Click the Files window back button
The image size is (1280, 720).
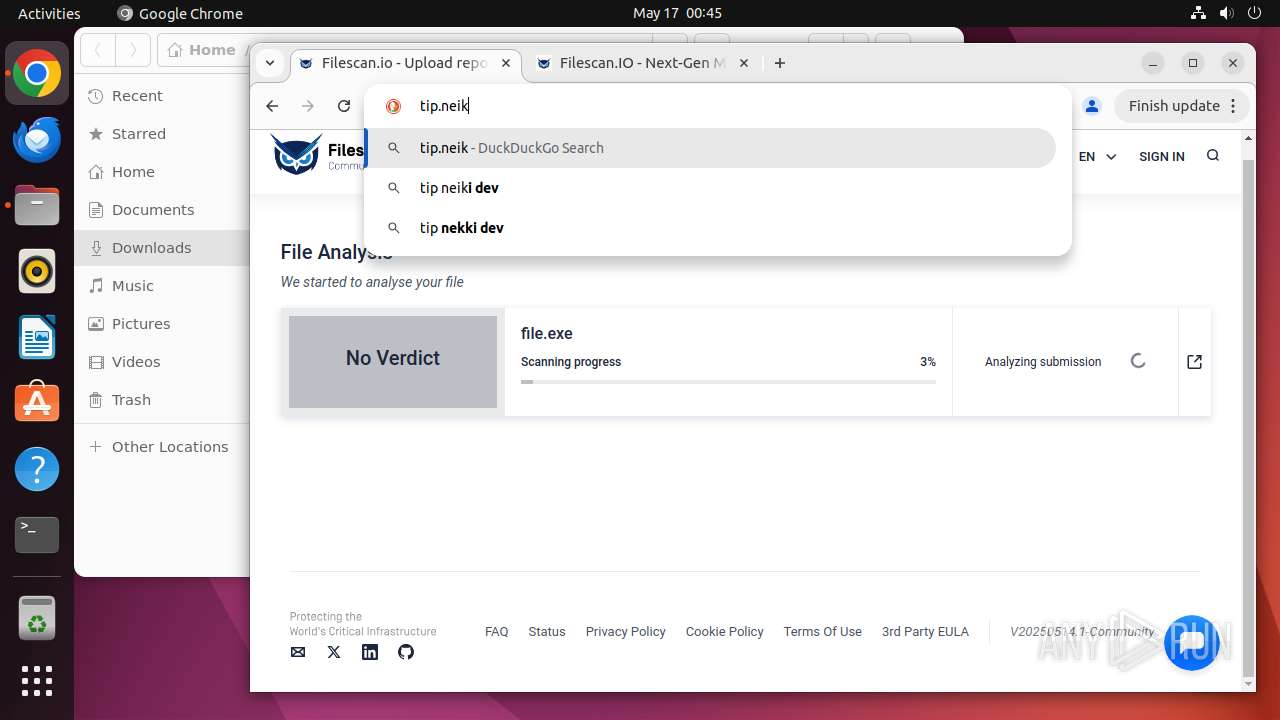click(98, 50)
